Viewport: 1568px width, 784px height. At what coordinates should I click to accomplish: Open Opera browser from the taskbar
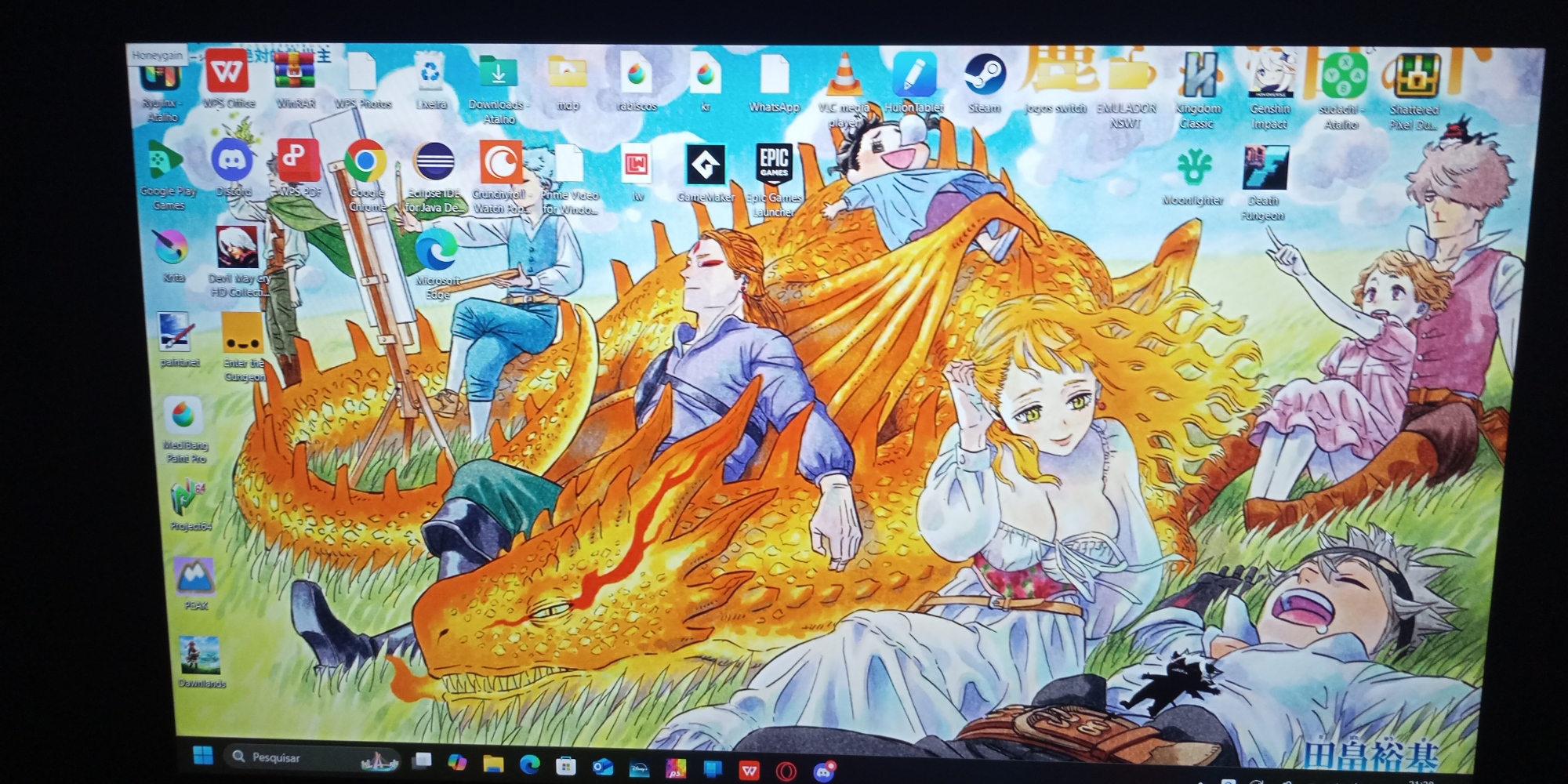786,771
